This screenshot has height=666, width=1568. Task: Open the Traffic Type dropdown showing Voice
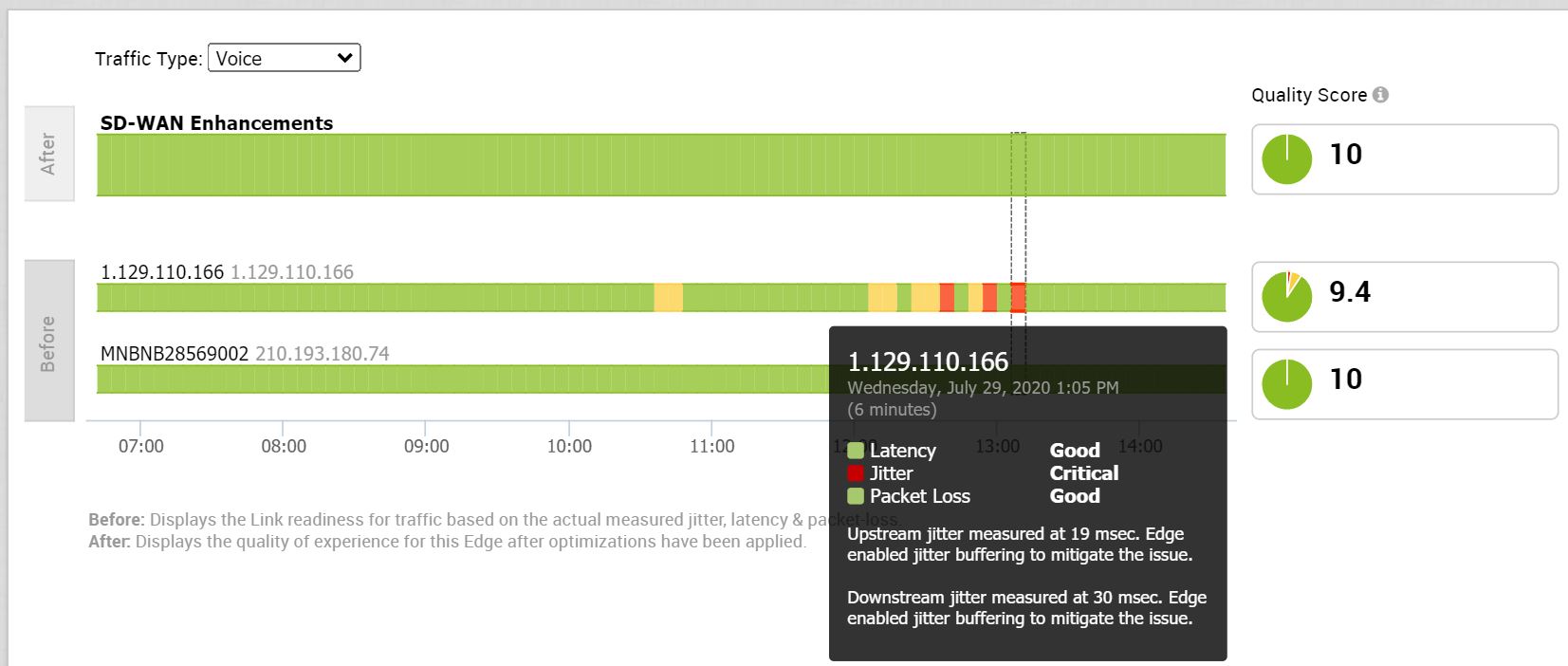tap(284, 58)
